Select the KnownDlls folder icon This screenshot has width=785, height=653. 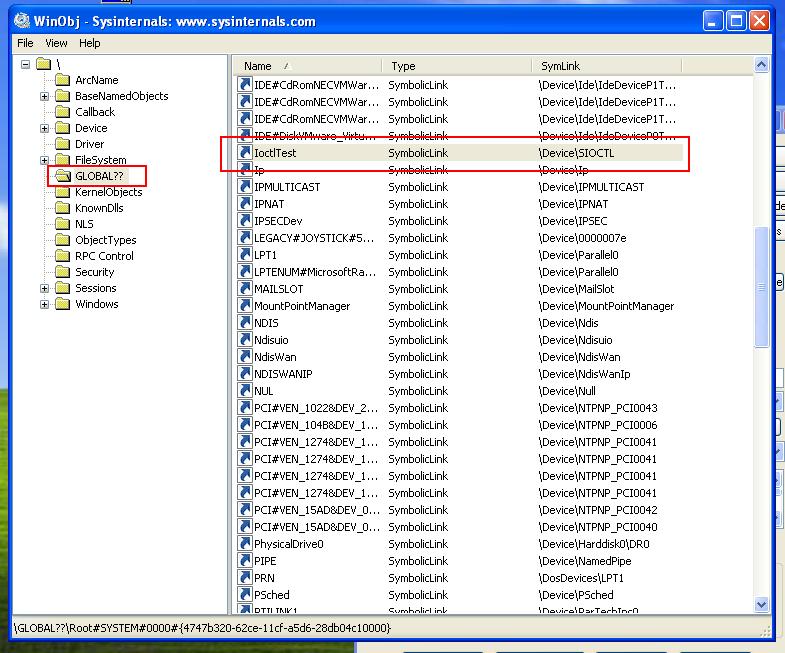(x=62, y=208)
